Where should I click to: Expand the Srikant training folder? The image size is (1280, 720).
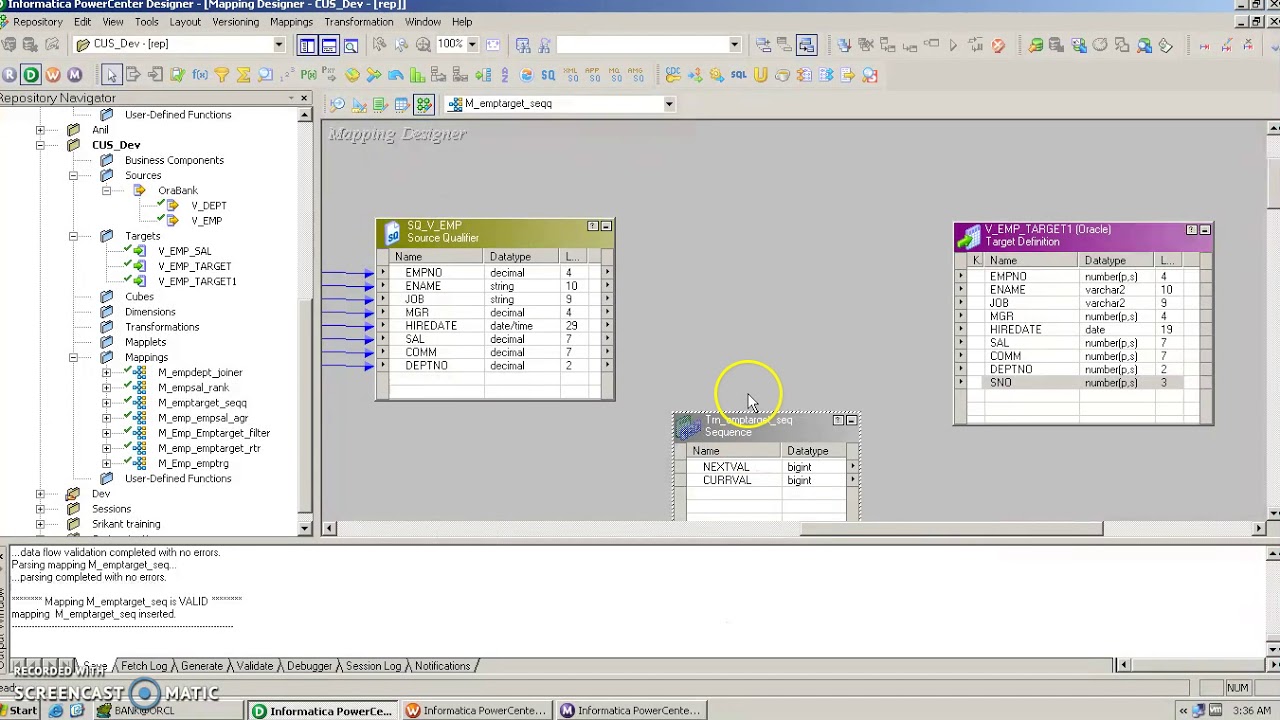40,524
